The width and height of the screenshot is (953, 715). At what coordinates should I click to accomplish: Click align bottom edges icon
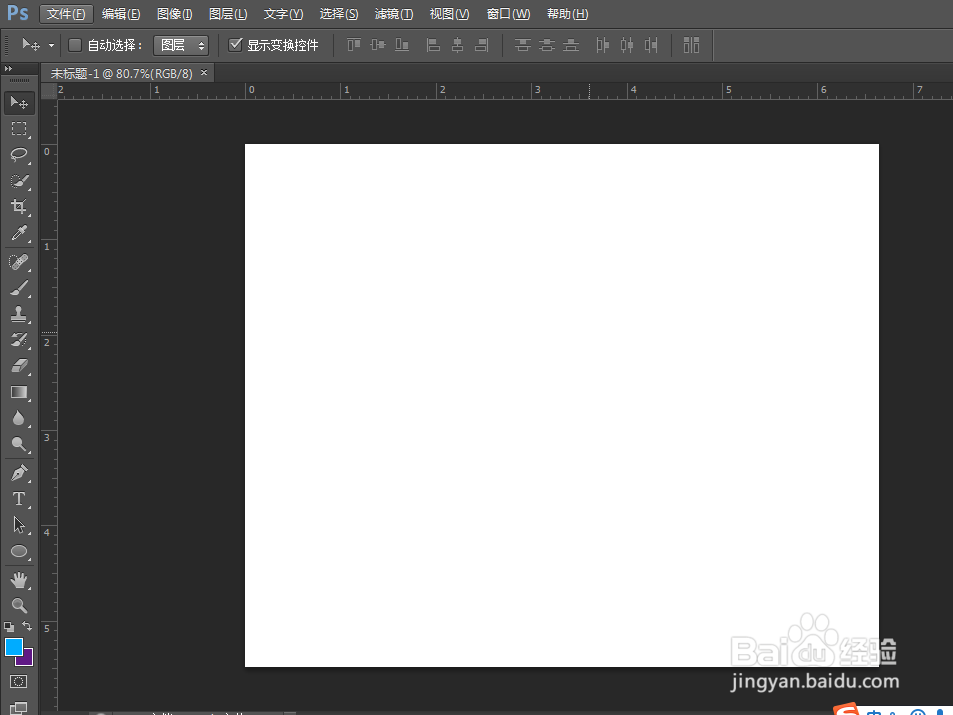402,45
